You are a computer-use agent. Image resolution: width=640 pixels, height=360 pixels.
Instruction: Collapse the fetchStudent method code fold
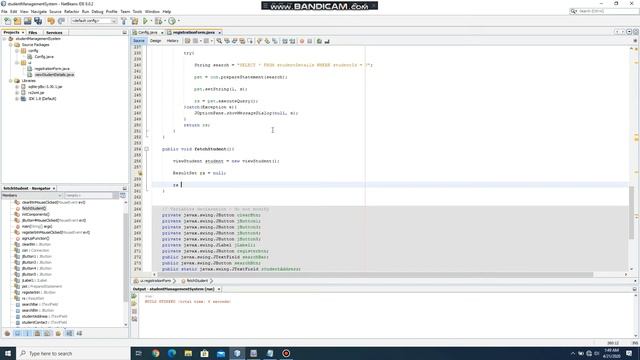[x=147, y=149]
